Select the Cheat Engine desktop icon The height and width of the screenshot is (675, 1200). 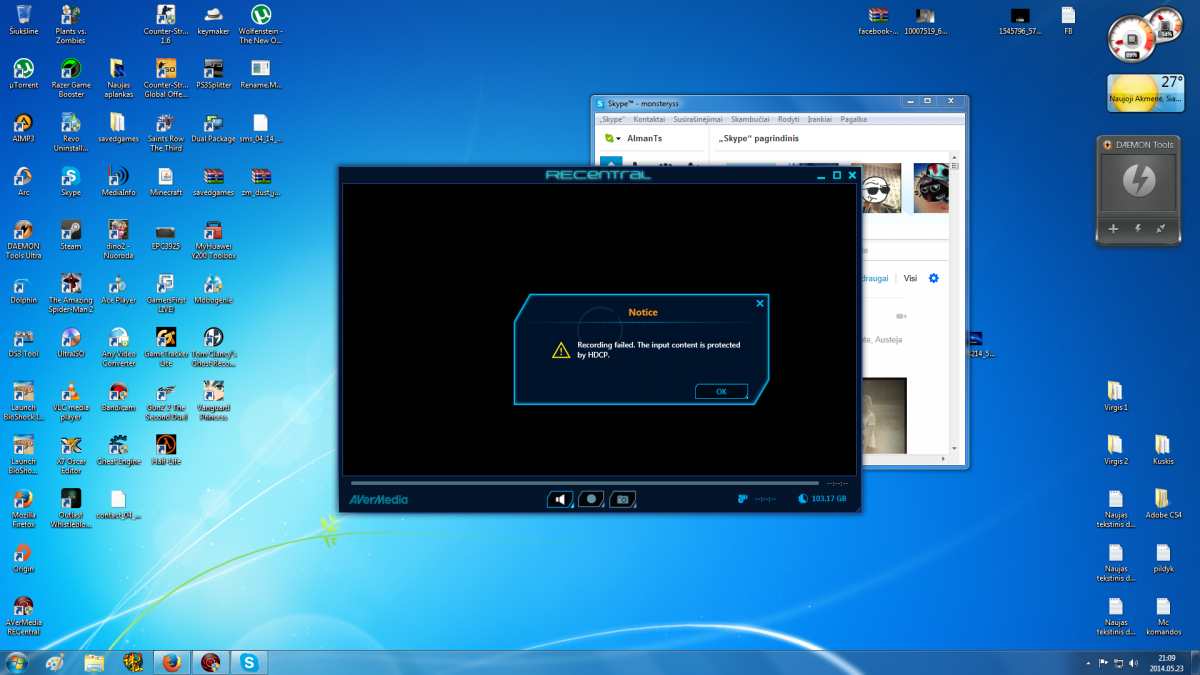118,451
